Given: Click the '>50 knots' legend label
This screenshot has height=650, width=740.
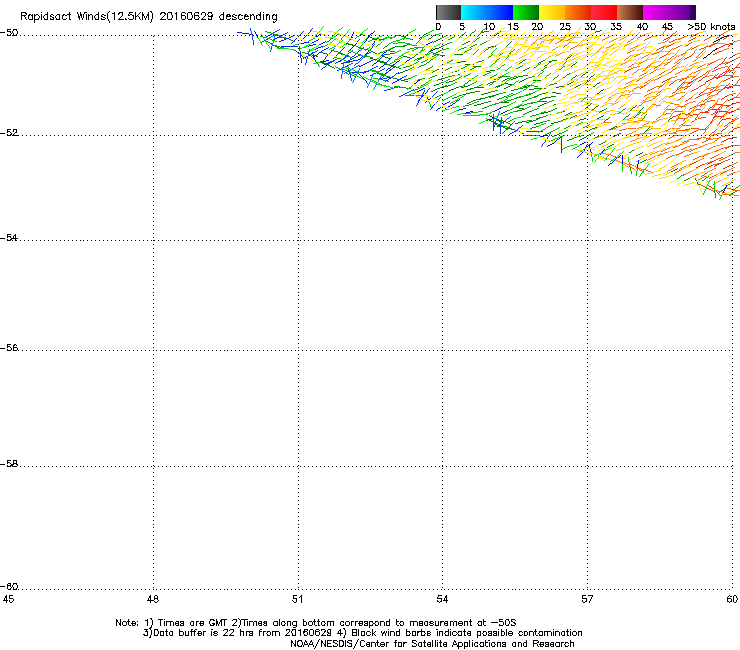Looking at the screenshot, I should [x=711, y=27].
